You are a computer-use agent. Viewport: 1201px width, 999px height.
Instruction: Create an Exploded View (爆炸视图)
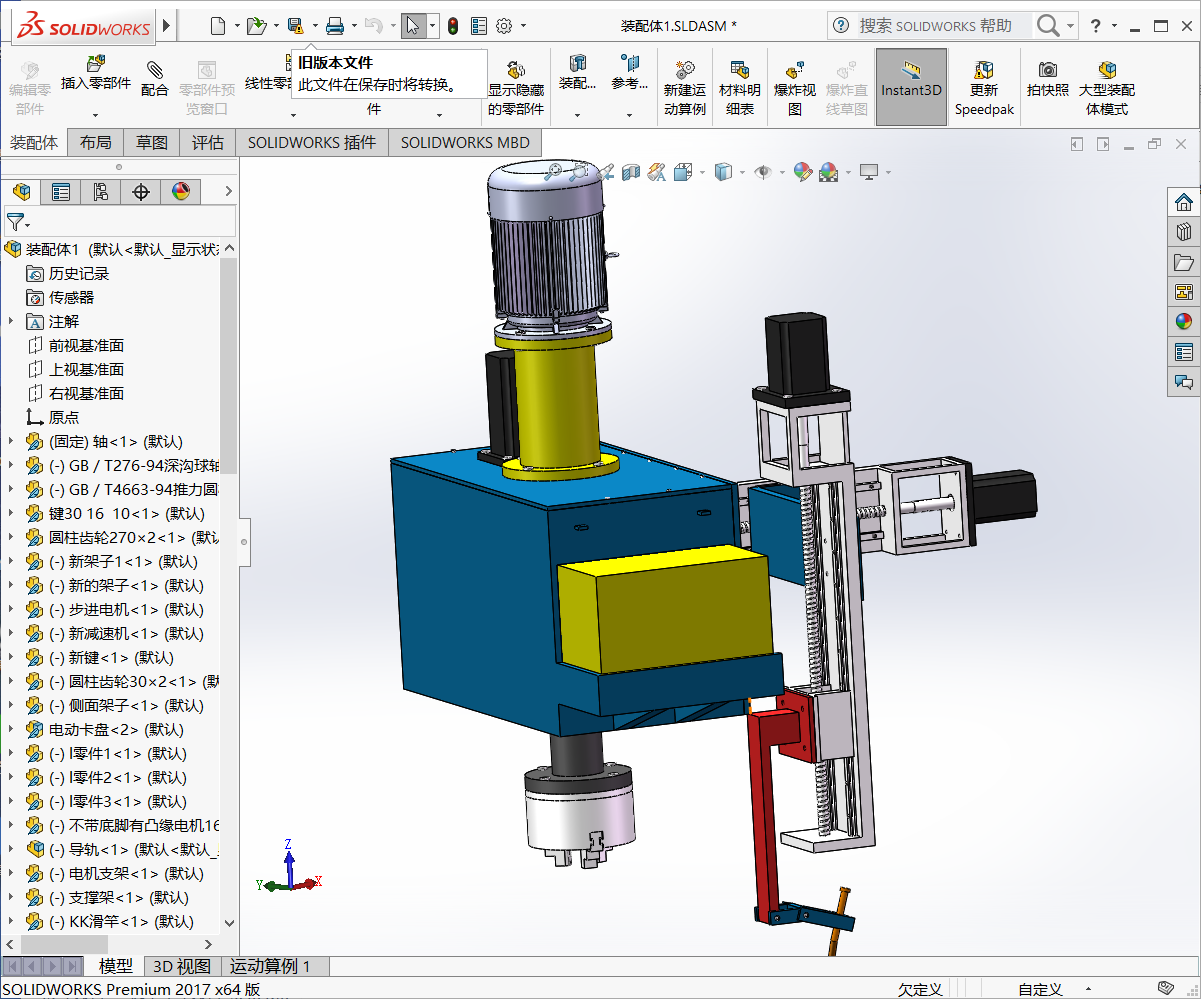[x=795, y=88]
